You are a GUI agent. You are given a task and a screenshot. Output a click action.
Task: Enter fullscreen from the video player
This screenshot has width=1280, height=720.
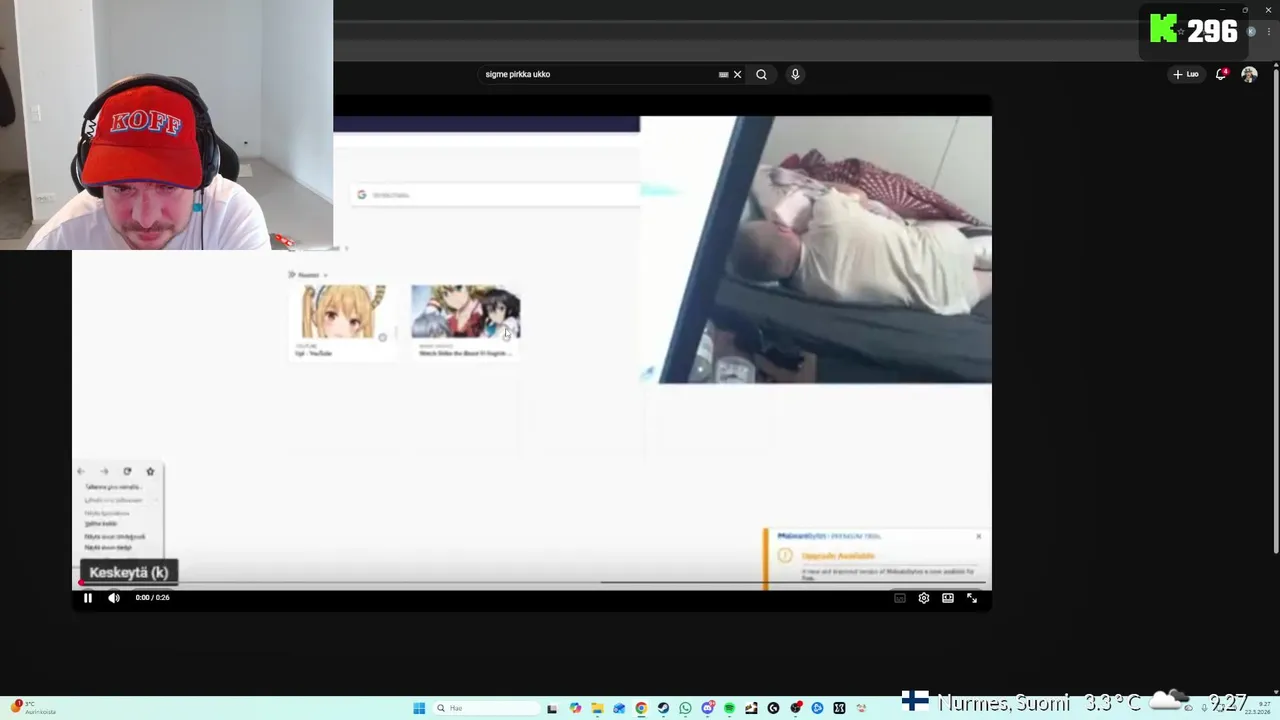[x=972, y=598]
